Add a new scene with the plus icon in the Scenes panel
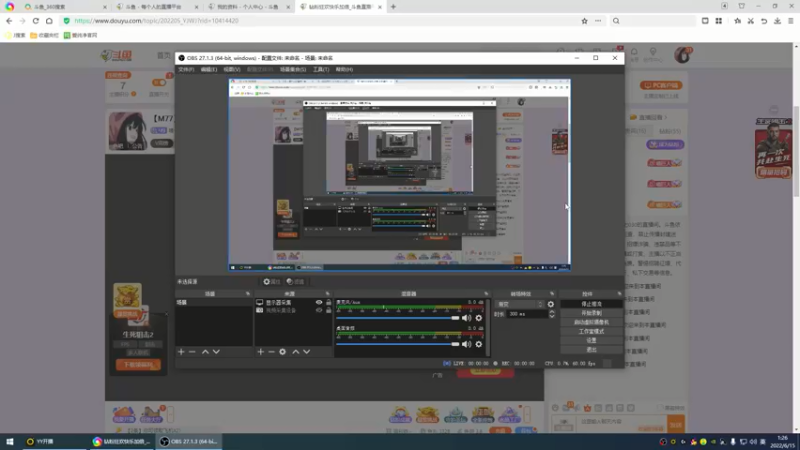The height and width of the screenshot is (450, 800). point(181,352)
